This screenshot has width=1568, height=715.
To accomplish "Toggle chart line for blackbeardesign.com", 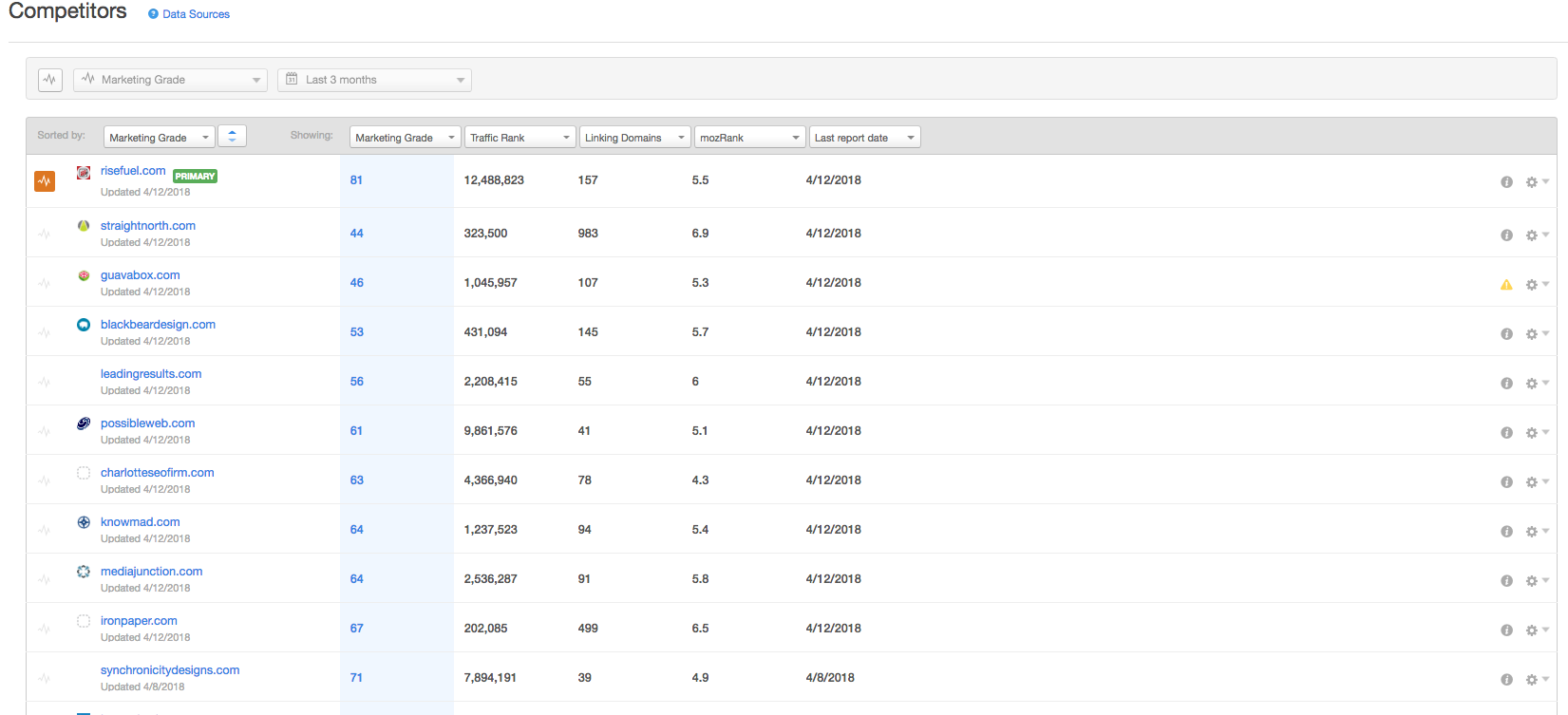I will pos(45,333).
